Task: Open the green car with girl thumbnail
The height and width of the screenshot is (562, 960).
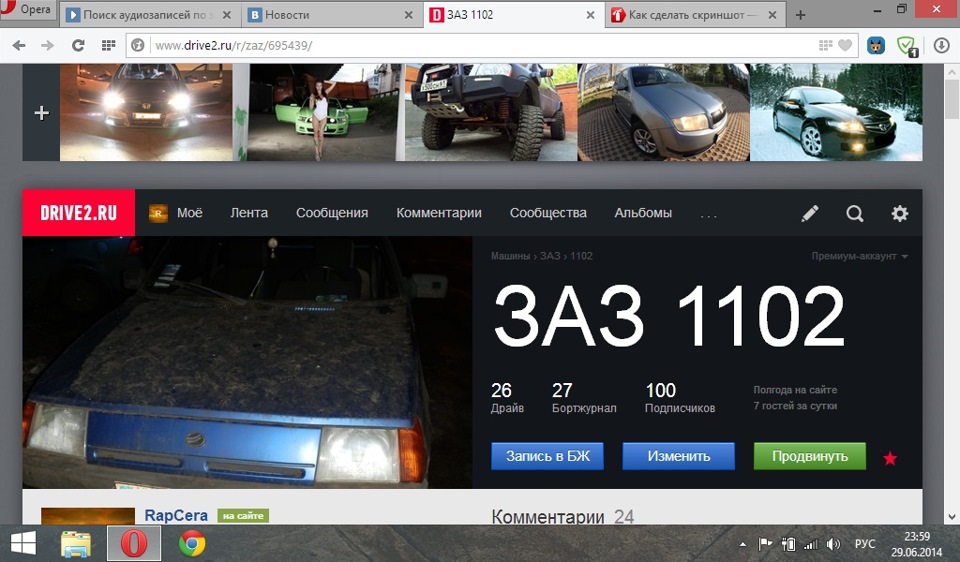Action: [x=321, y=113]
